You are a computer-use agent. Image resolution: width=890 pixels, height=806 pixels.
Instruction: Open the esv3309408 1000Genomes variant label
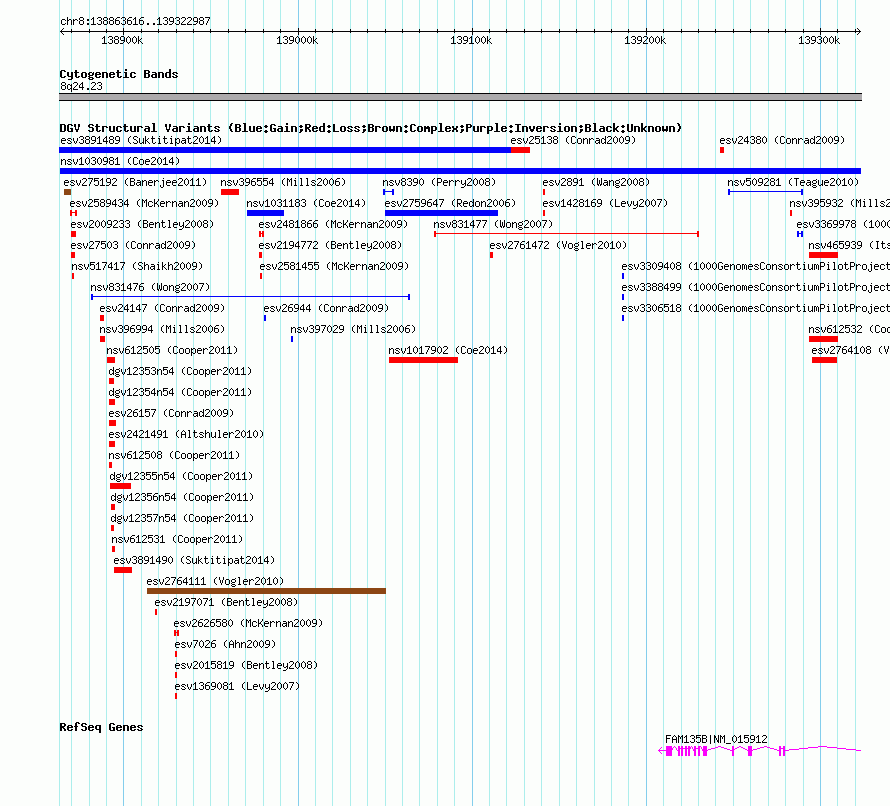[x=755, y=266]
